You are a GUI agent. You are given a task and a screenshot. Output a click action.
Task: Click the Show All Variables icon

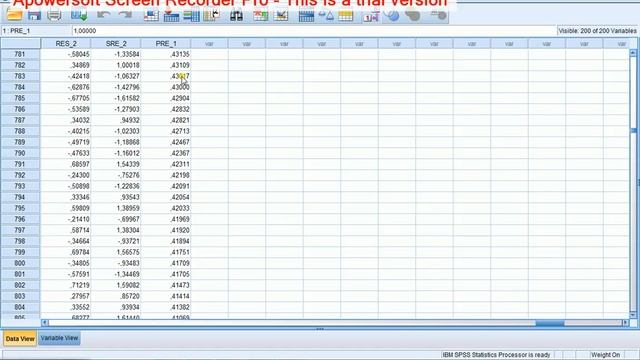[x=413, y=16]
